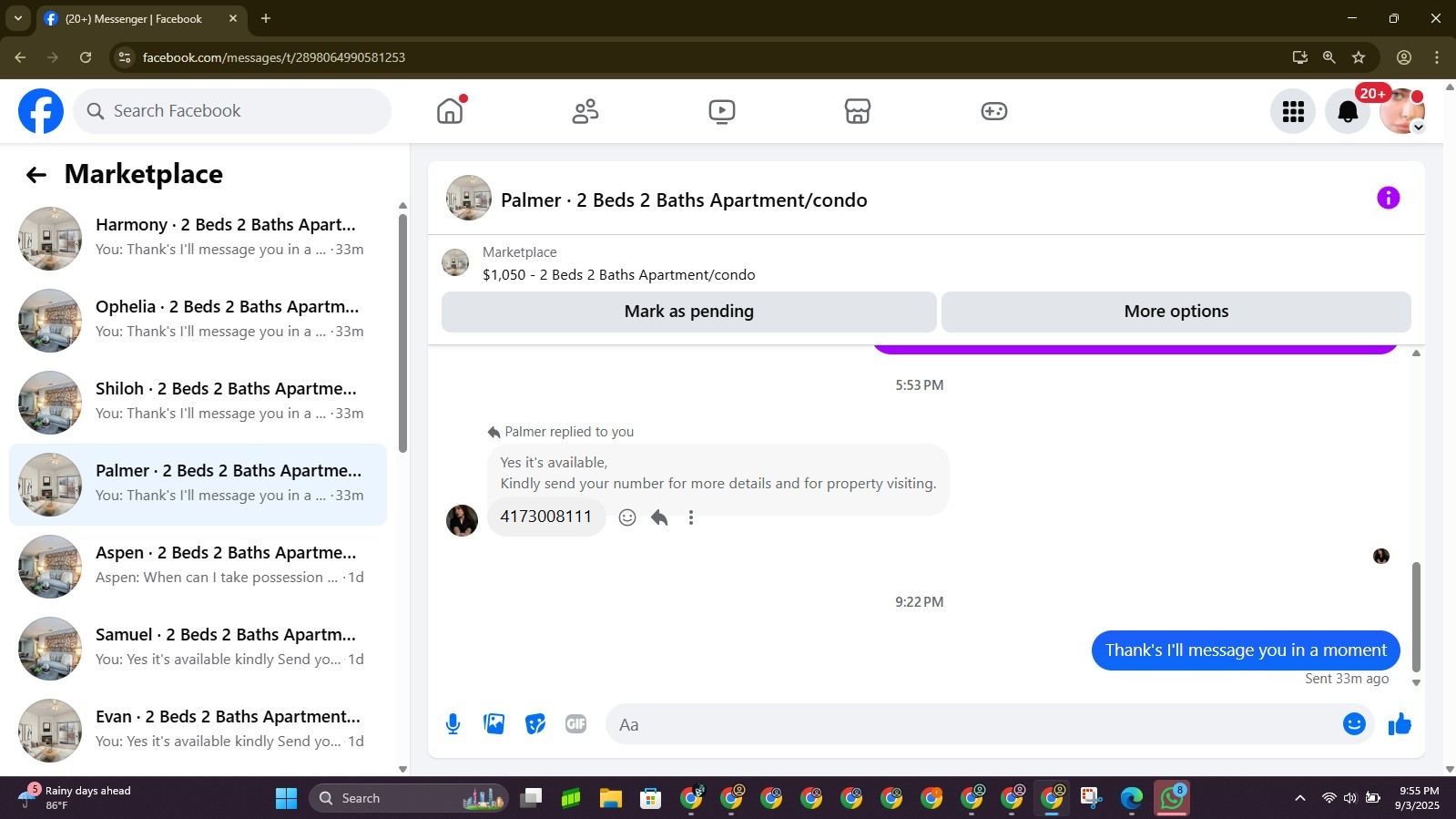Open a new browser tab
This screenshot has width=1456, height=819.
[x=266, y=18]
